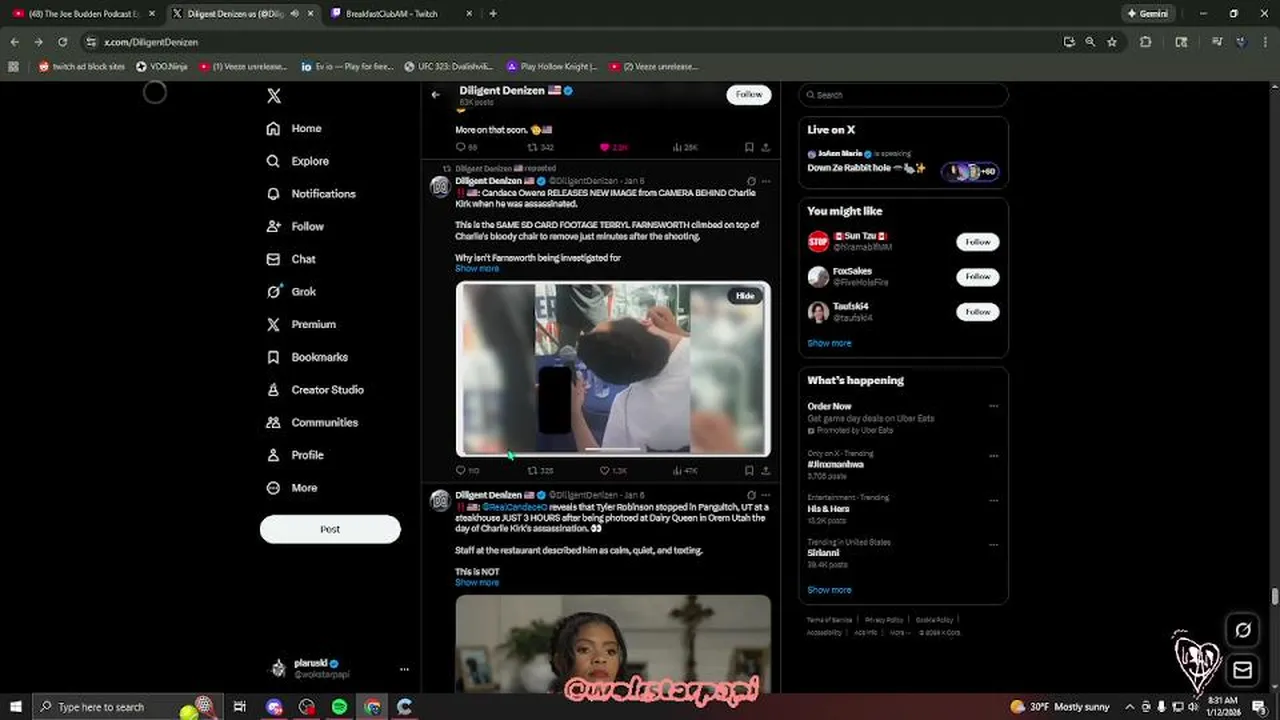
Task: Follow Diligent Denizen from header
Action: pyautogui.click(x=749, y=94)
